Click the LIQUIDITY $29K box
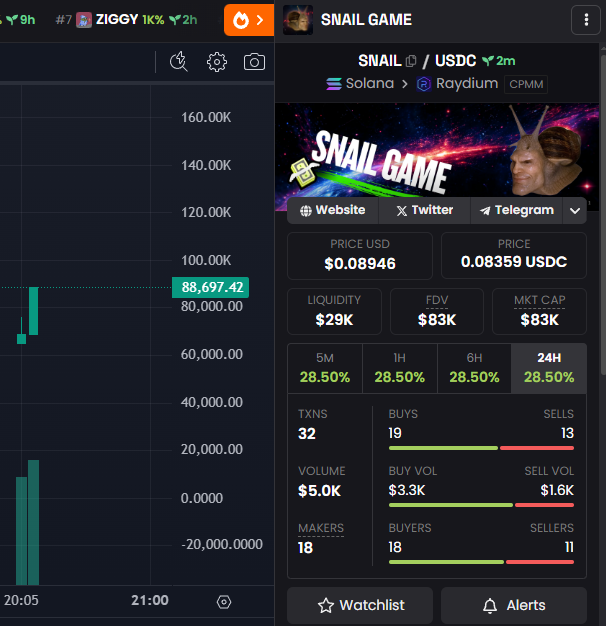The height and width of the screenshot is (626, 606). (x=334, y=311)
